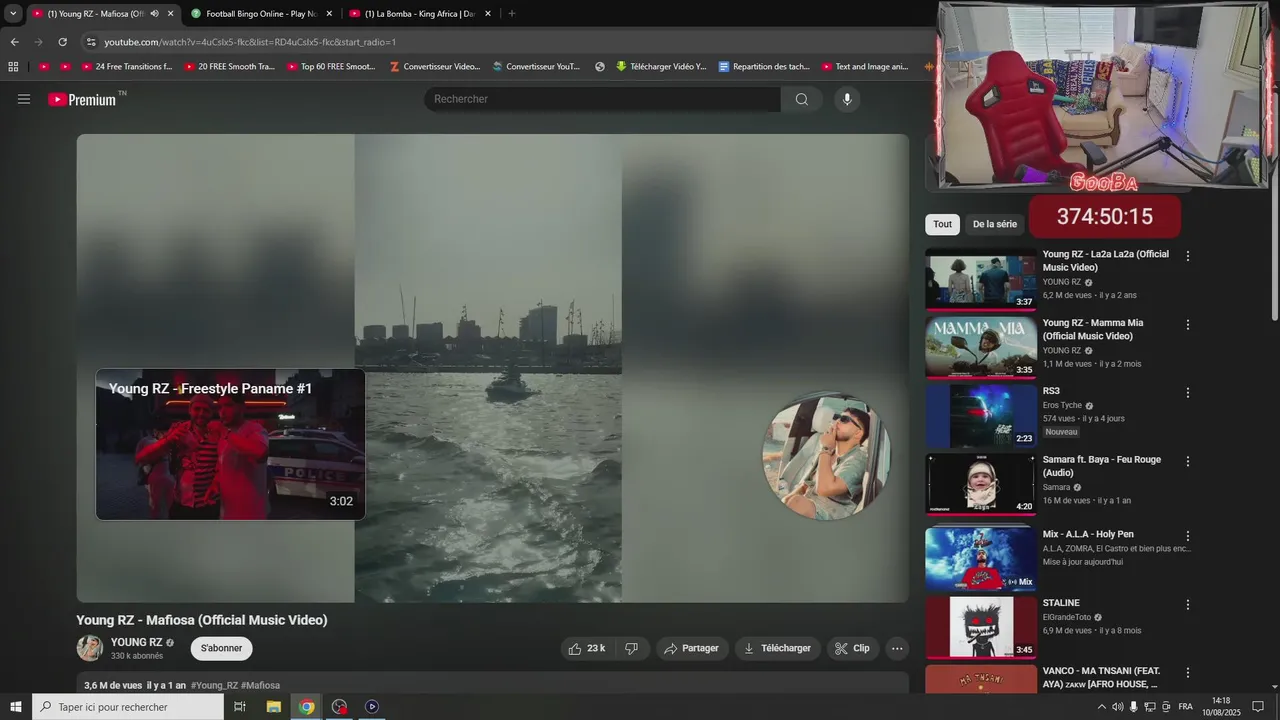
Task: Open options menu for RS3 video
Action: pos(1188,393)
